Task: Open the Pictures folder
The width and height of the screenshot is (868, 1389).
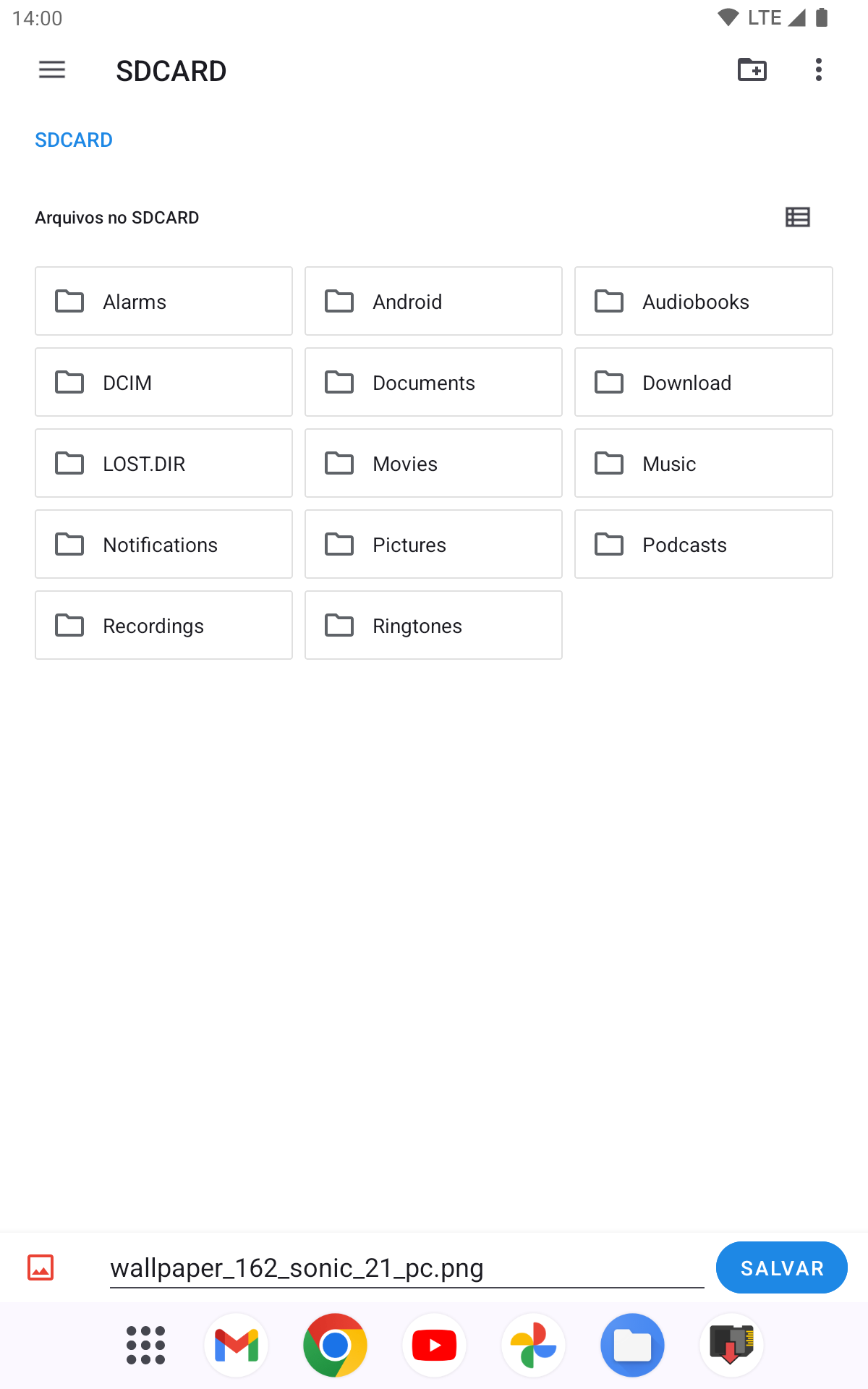Action: (x=433, y=544)
